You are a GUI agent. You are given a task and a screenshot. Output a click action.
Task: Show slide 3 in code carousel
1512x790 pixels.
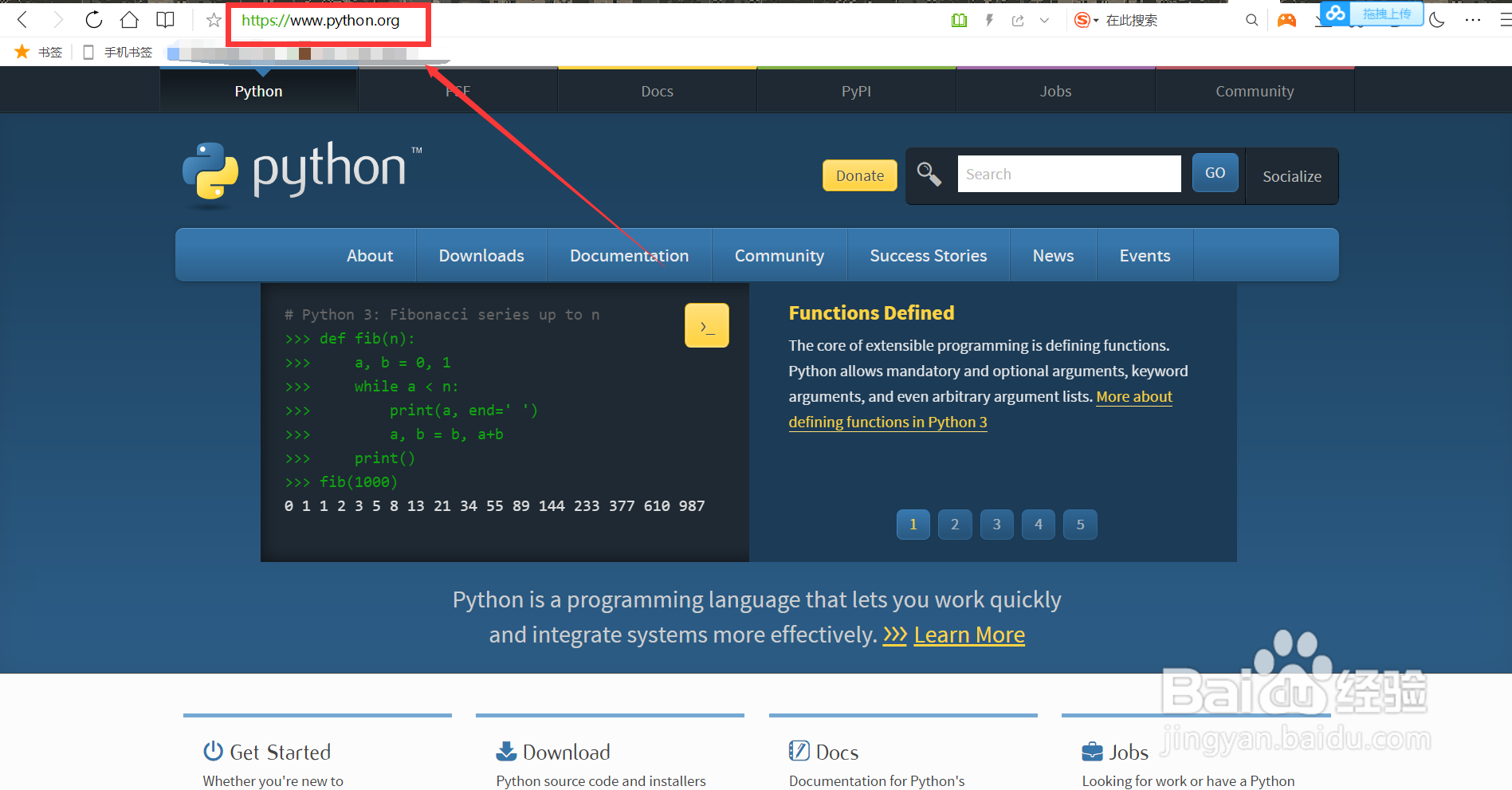coord(996,525)
